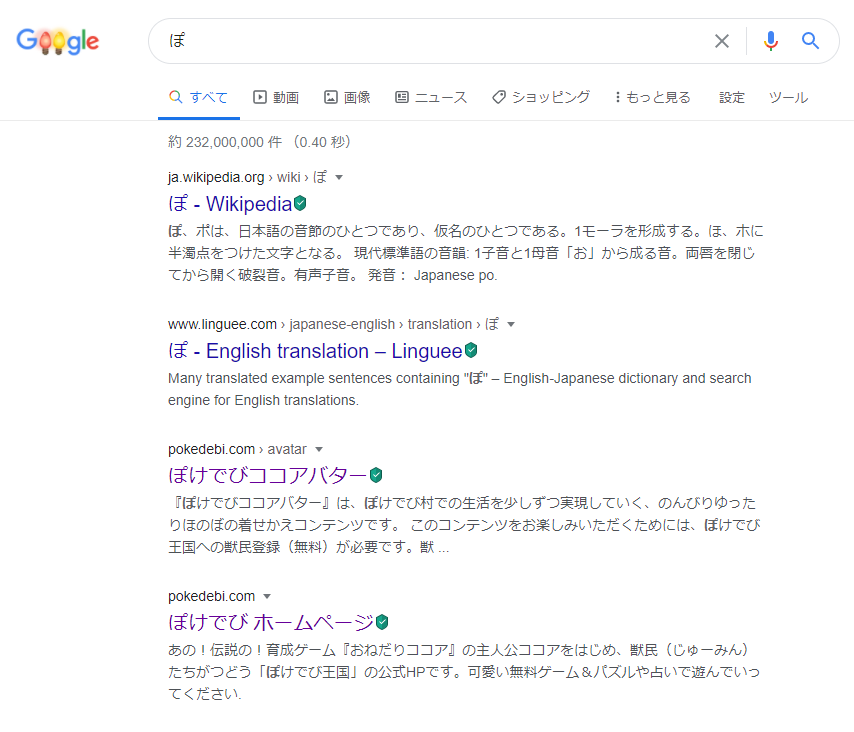Image resolution: width=854 pixels, height=732 pixels.
Task: Open the 設定 menu
Action: 731,97
